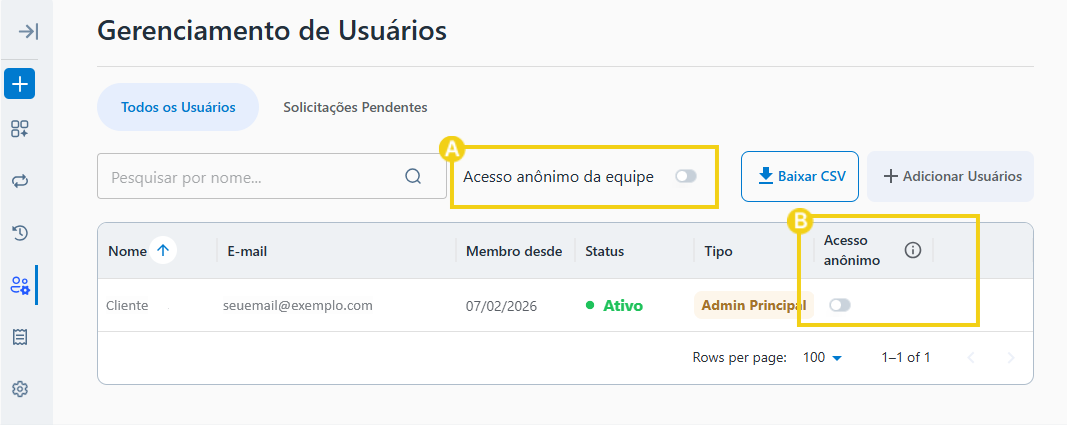Click the search magnifier icon

click(413, 177)
